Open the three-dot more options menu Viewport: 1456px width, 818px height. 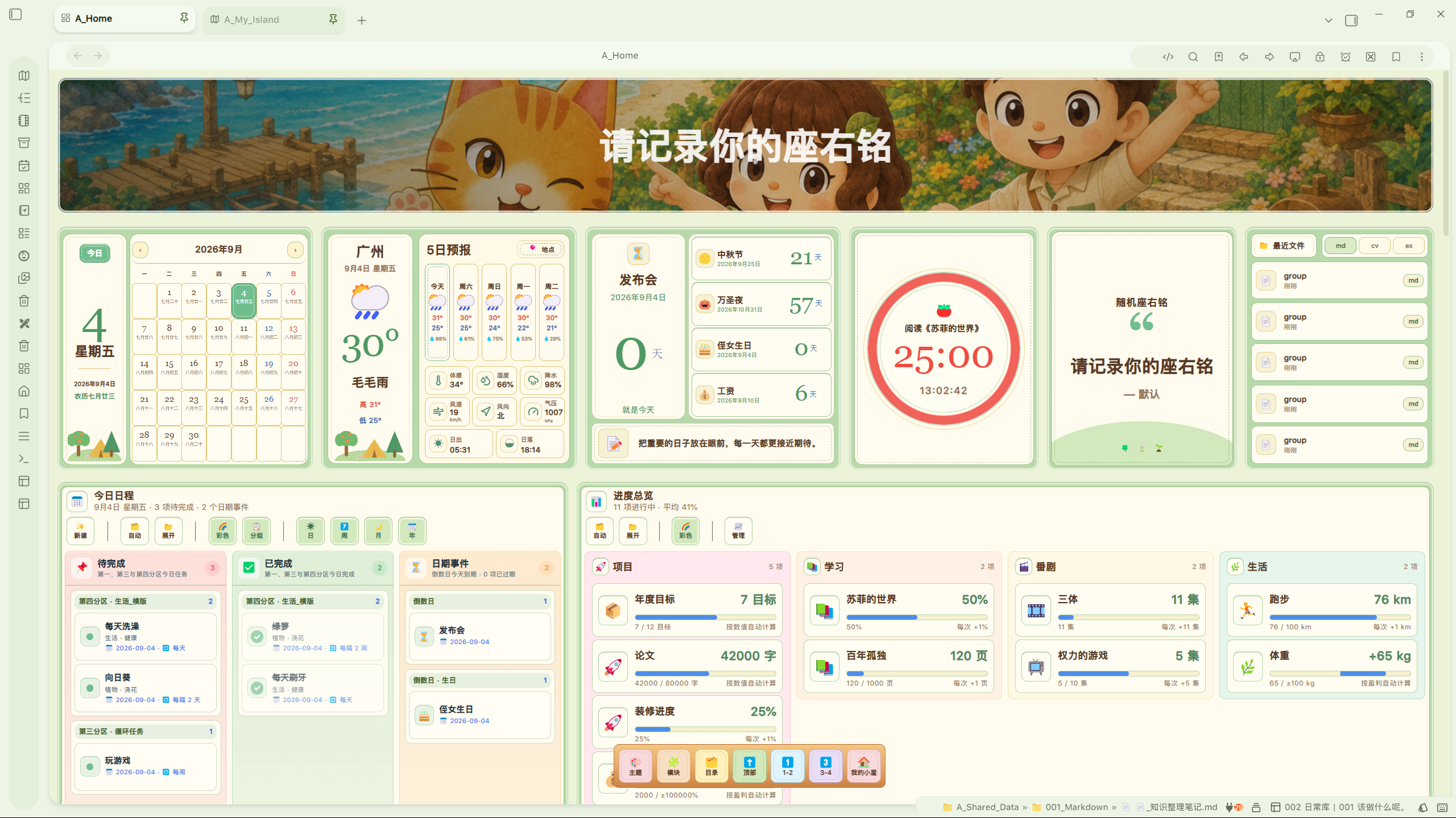coord(1421,57)
